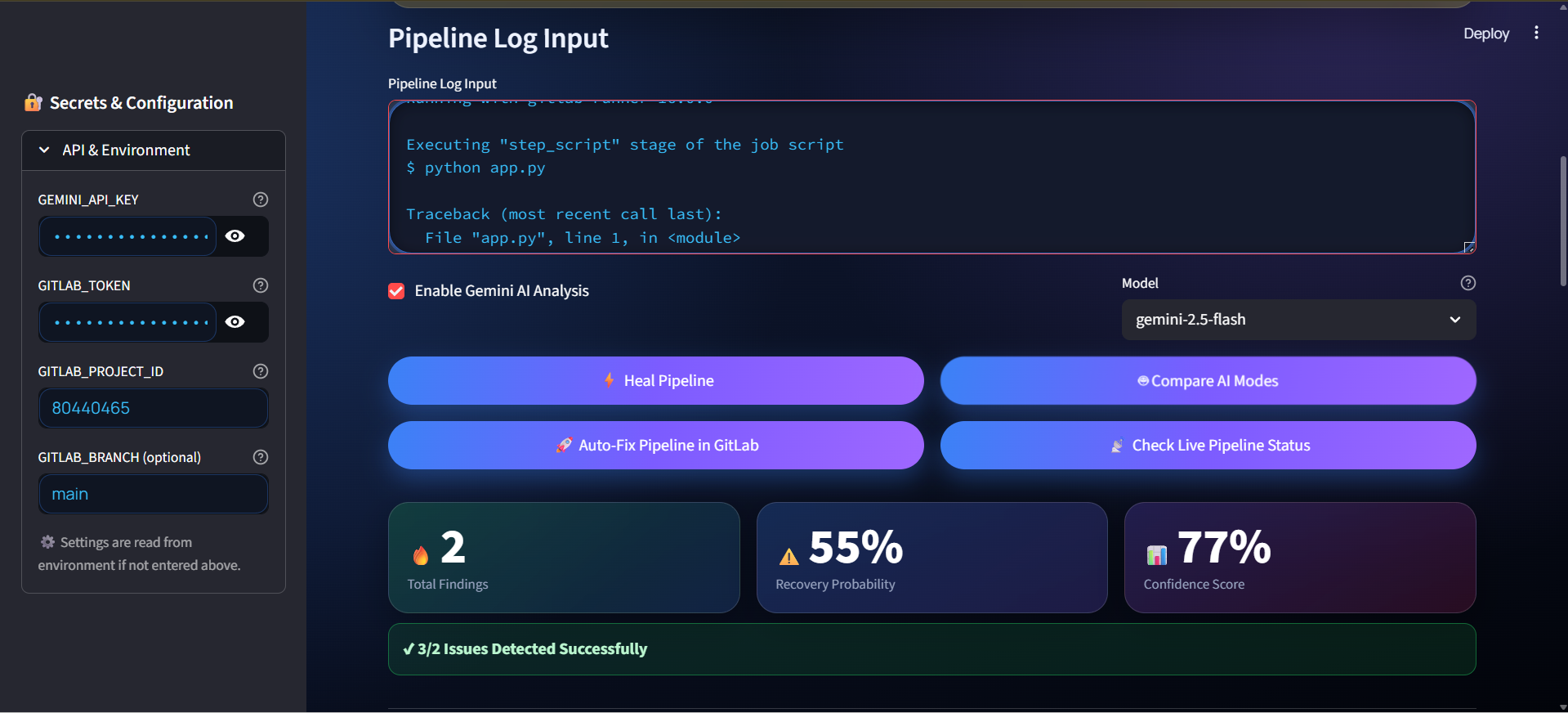The image size is (1568, 713).
Task: Click the Heal Pipeline button
Action: click(x=655, y=381)
